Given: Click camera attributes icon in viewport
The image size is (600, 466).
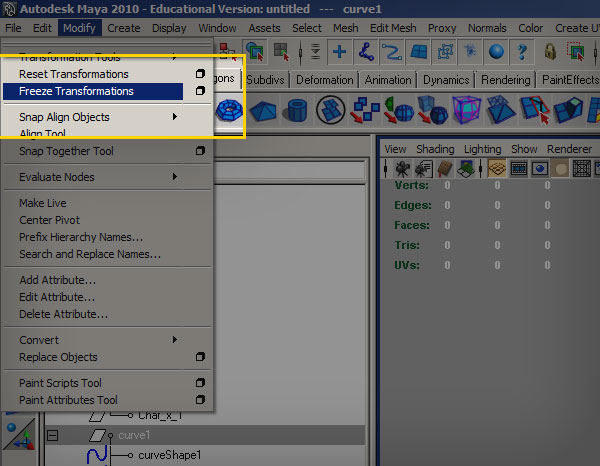Looking at the screenshot, I should pyautogui.click(x=423, y=169).
